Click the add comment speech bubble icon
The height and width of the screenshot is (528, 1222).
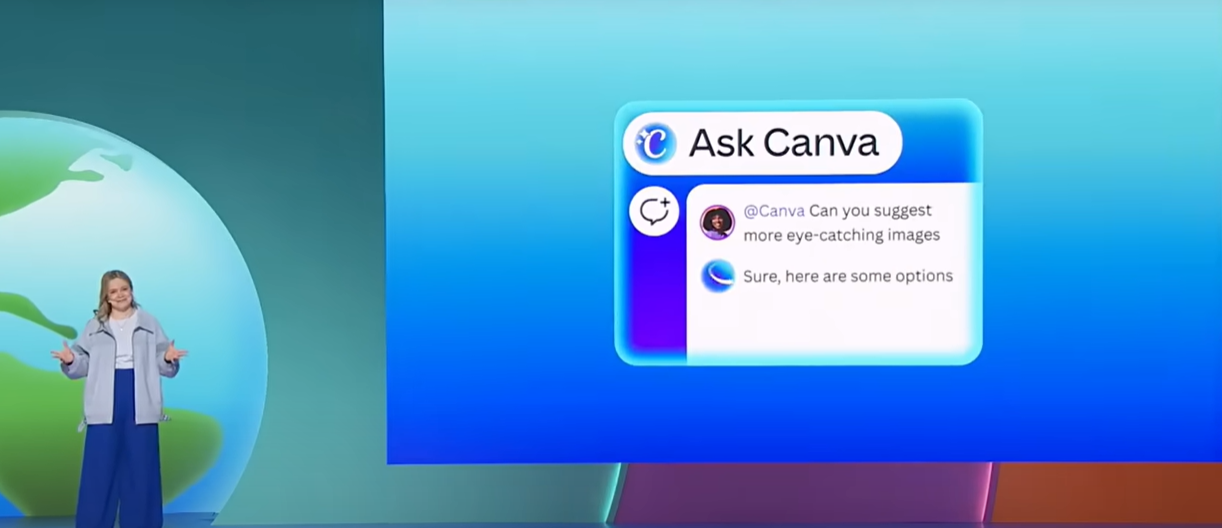click(x=654, y=211)
